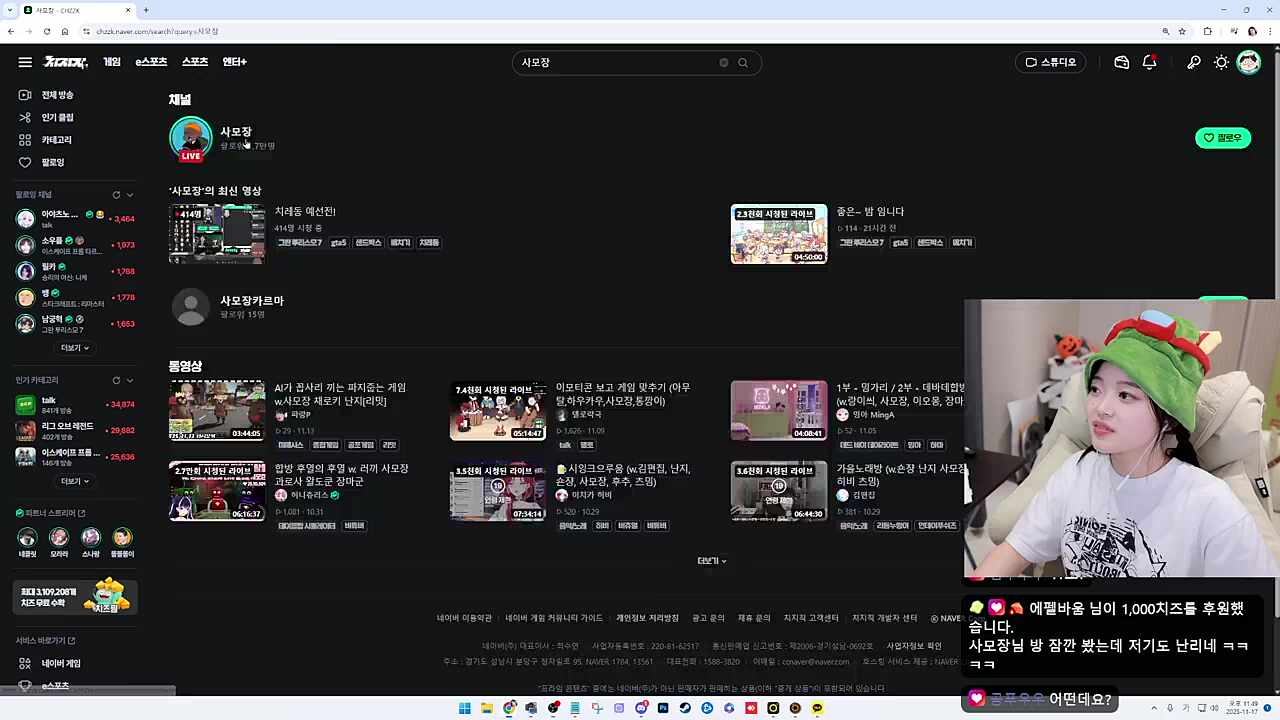Expand 더보기 under followed channels
Screen dimensions: 1280x720
click(74, 347)
